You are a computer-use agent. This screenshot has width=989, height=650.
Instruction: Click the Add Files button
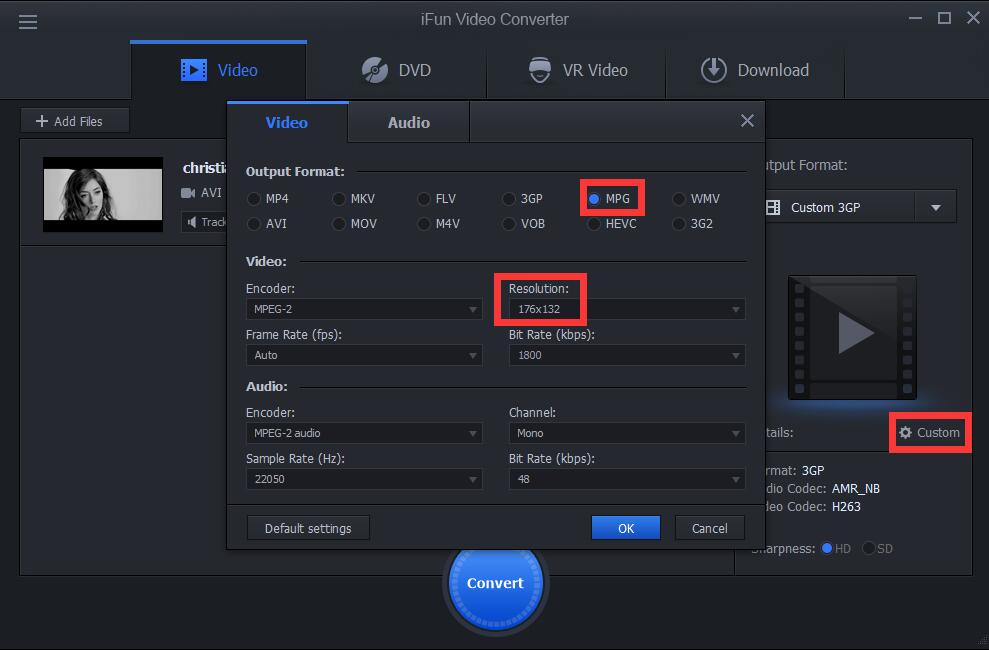point(74,121)
